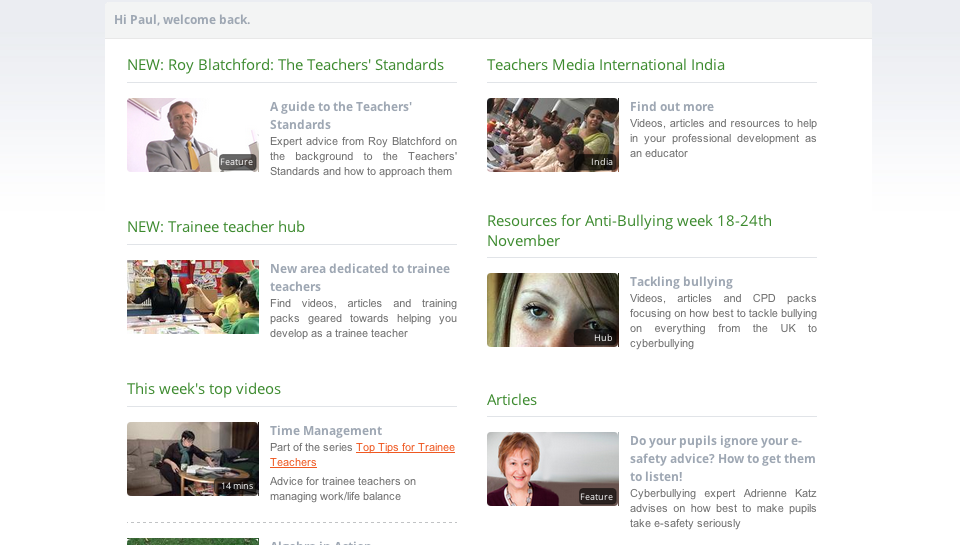Open the Adrienne Katz article thumbnail
This screenshot has height=545, width=960.
(553, 469)
